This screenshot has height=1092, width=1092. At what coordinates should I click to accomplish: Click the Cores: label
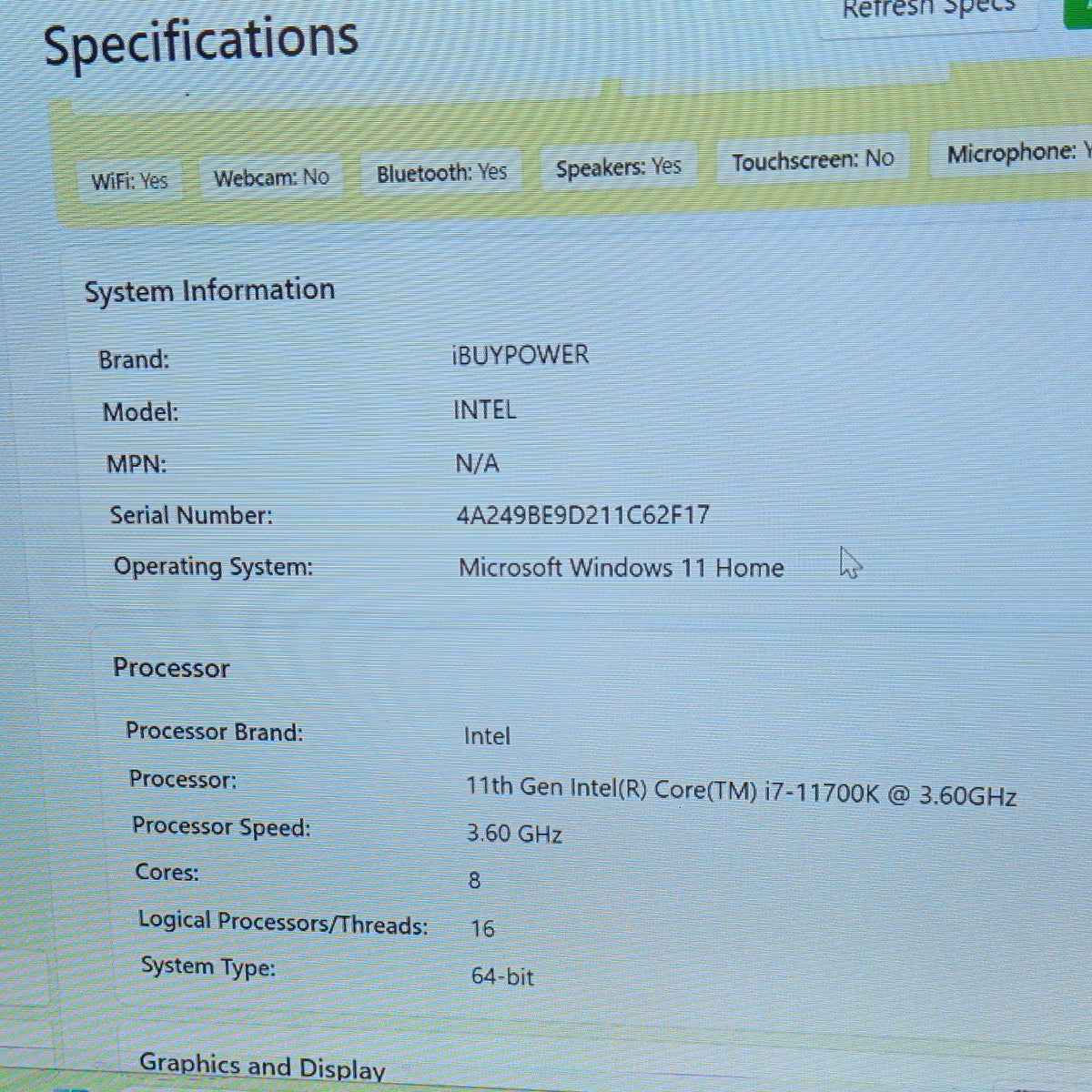167,872
